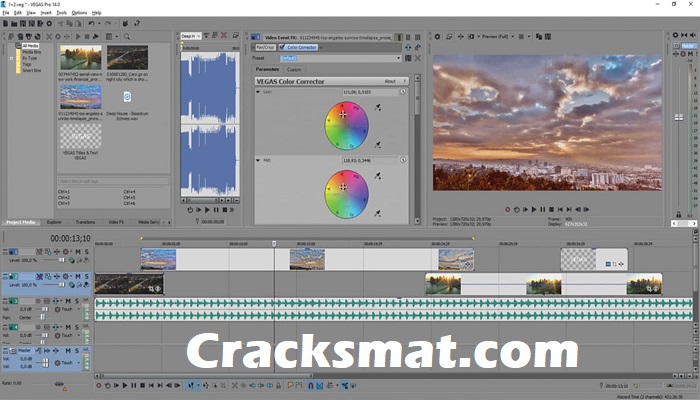
Task: Create a new project from main toolbar
Action: coord(5,23)
